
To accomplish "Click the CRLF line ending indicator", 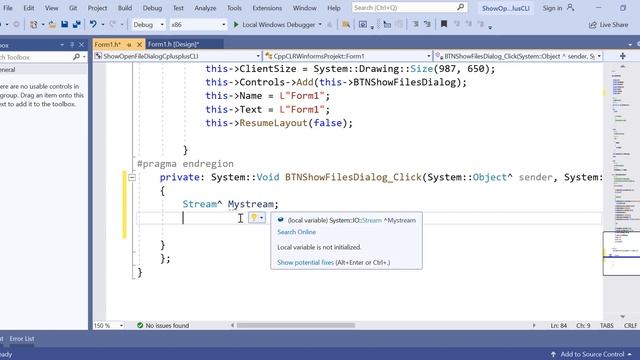I will click(x=631, y=325).
